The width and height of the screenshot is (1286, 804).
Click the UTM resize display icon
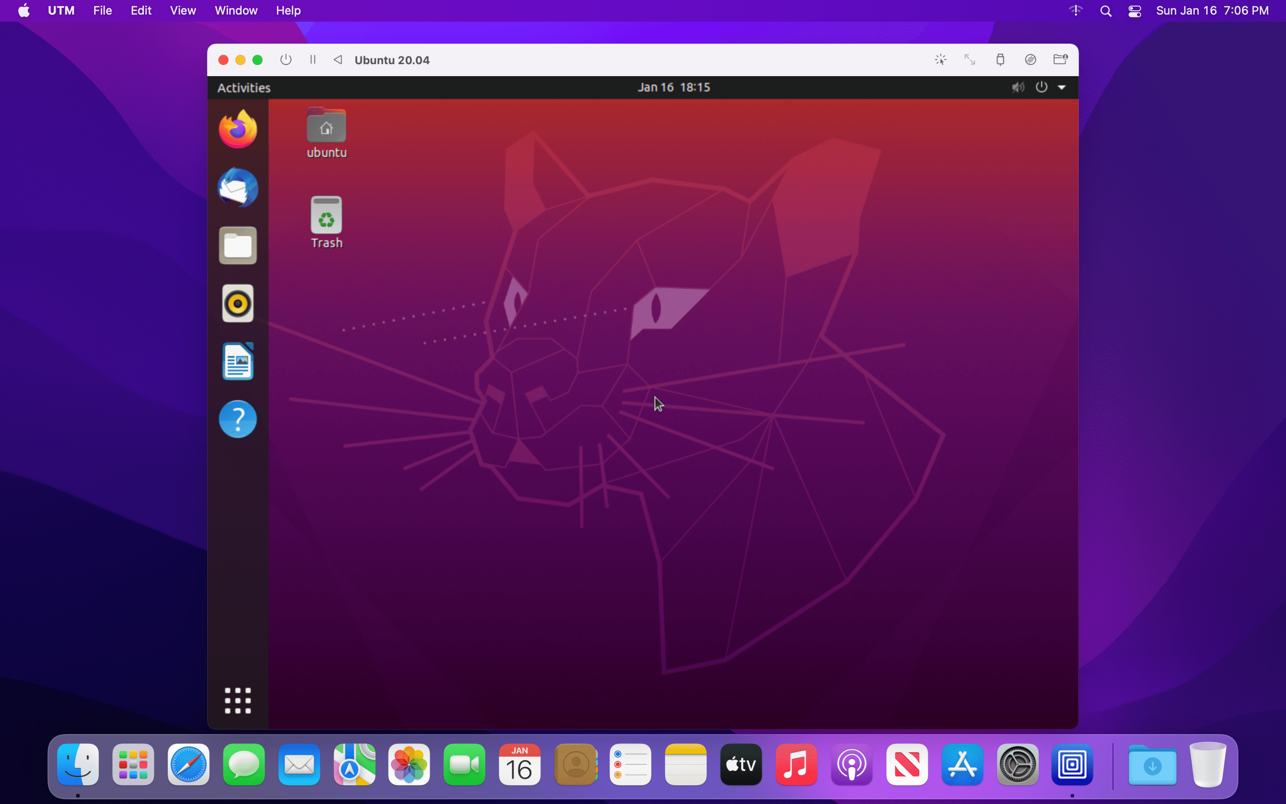click(x=970, y=60)
